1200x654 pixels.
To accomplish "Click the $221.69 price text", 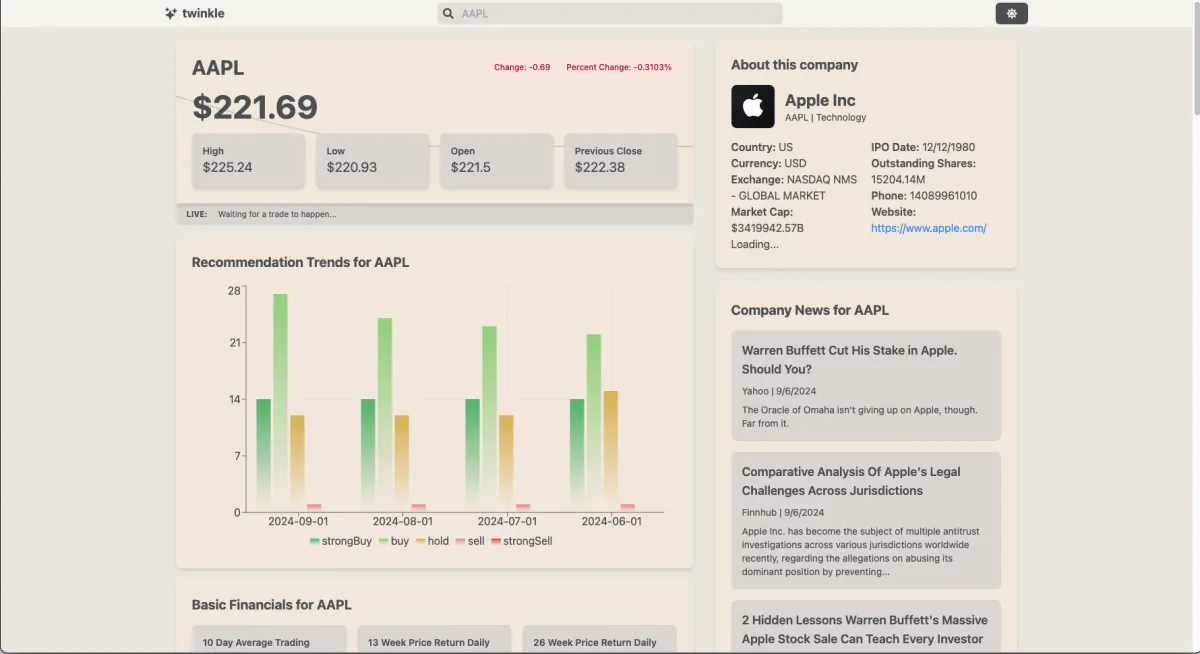I will tap(255, 107).
